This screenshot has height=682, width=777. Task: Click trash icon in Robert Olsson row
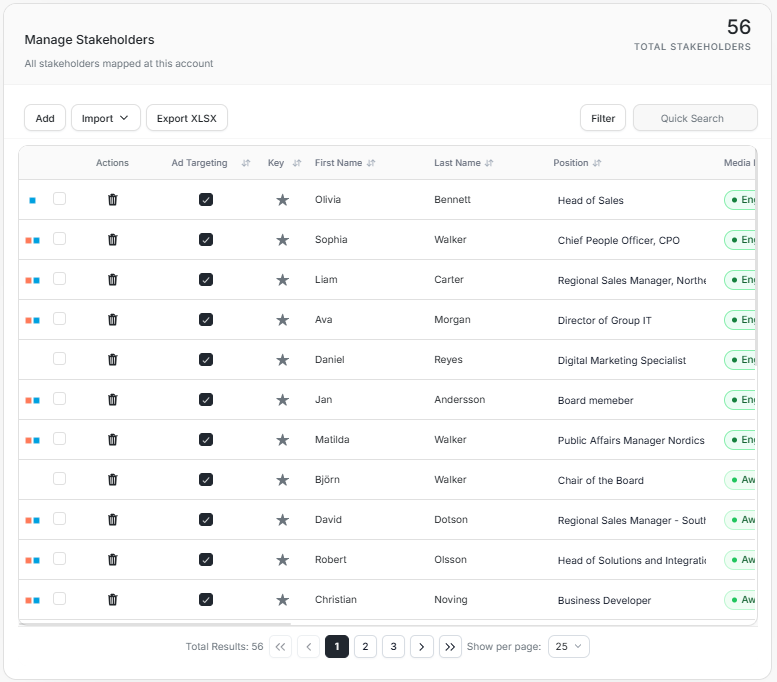click(x=112, y=560)
